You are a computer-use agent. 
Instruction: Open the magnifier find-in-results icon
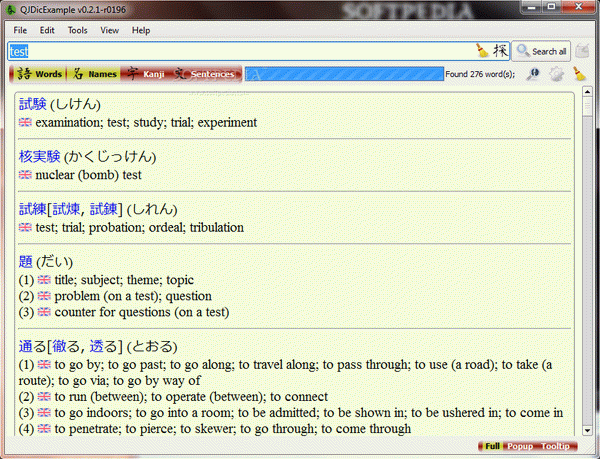tap(533, 73)
